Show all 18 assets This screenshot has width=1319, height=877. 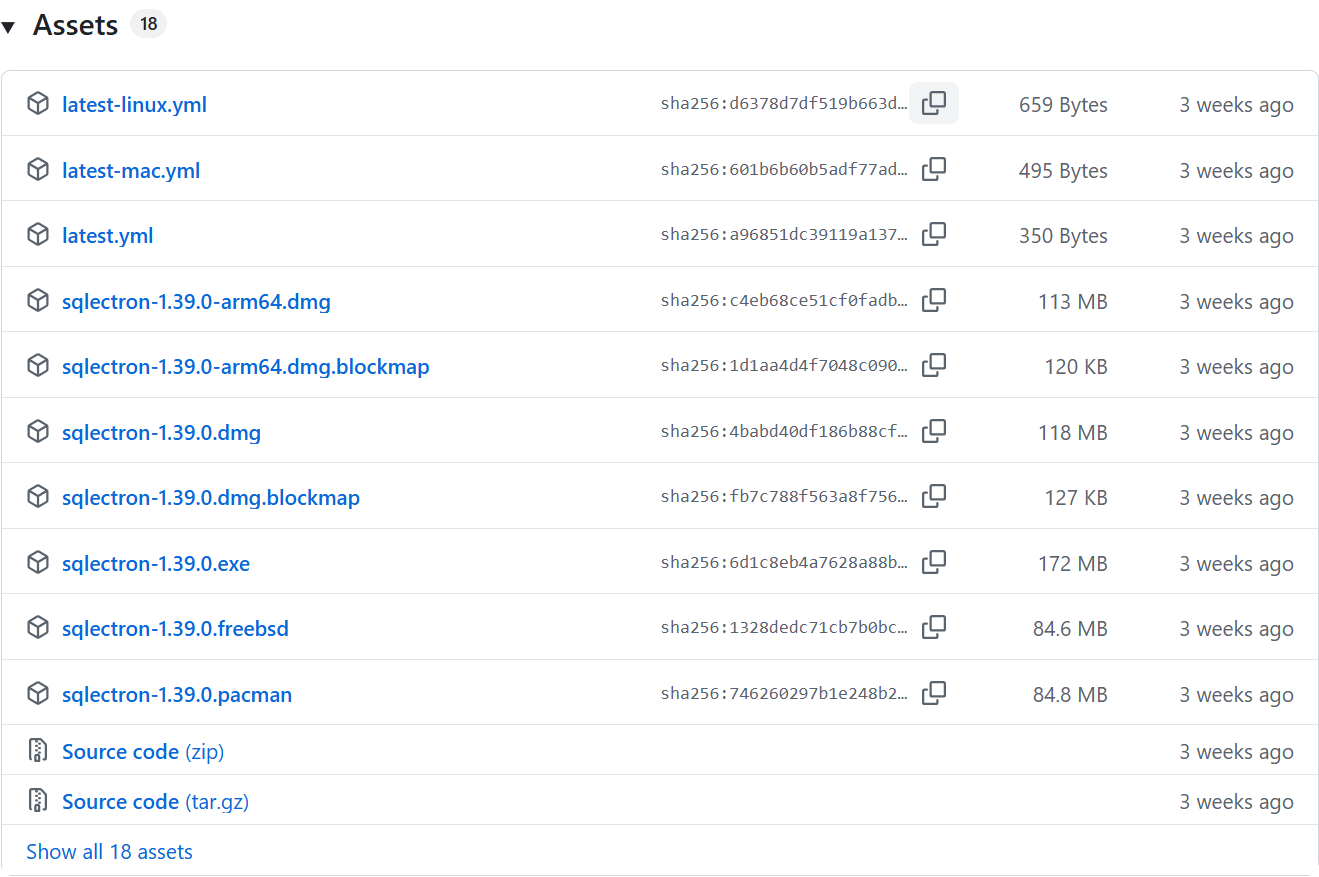pos(109,852)
